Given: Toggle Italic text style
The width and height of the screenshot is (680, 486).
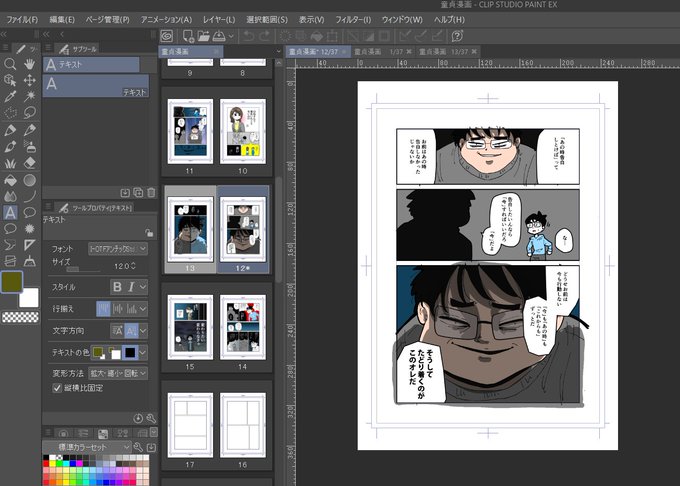Looking at the screenshot, I should (131, 287).
